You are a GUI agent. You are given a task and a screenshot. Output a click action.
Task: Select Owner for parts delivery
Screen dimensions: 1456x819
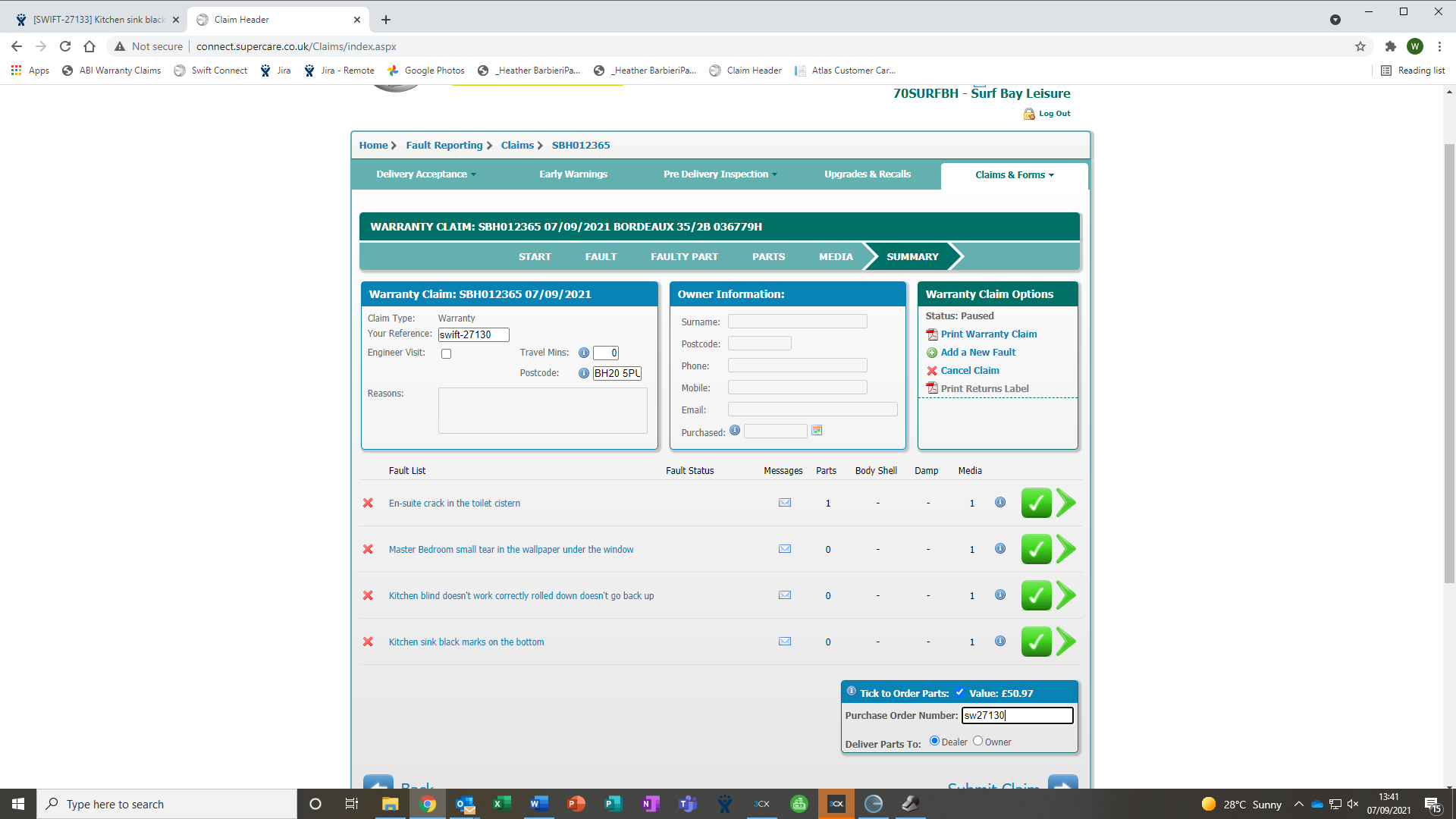pos(977,741)
